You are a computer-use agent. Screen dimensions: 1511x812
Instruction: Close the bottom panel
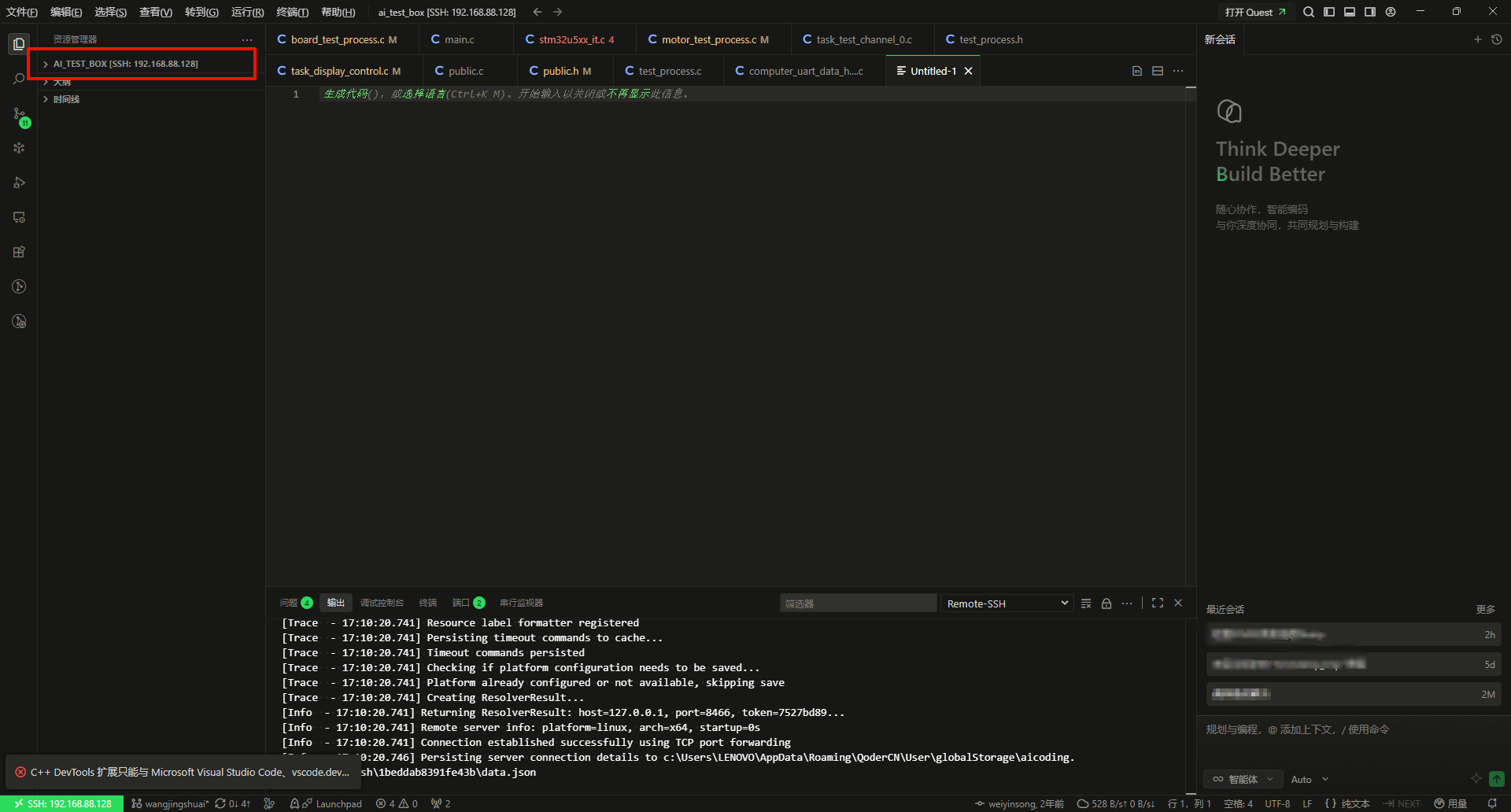point(1178,603)
